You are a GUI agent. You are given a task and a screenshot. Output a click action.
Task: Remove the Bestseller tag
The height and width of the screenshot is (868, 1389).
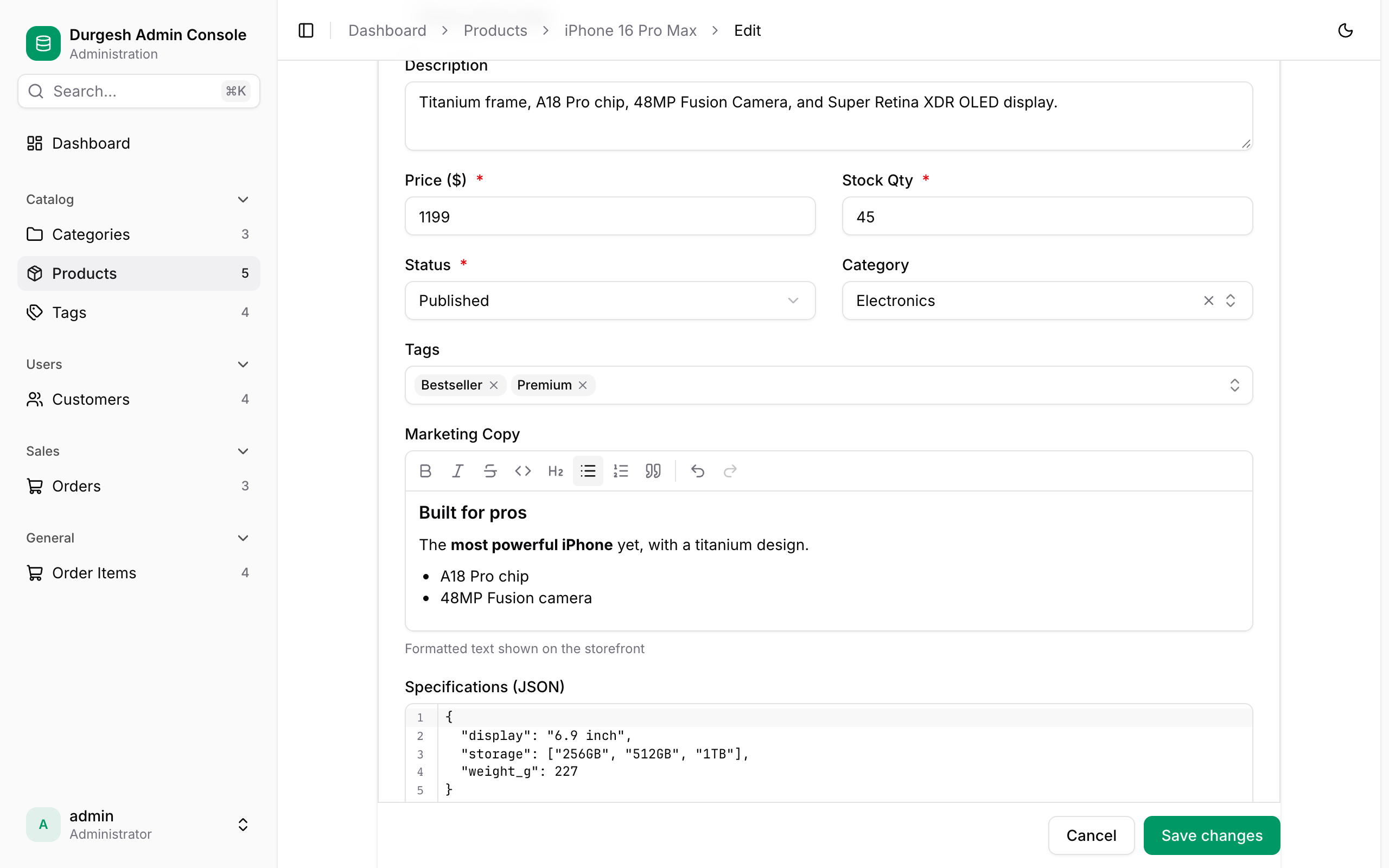(x=494, y=385)
